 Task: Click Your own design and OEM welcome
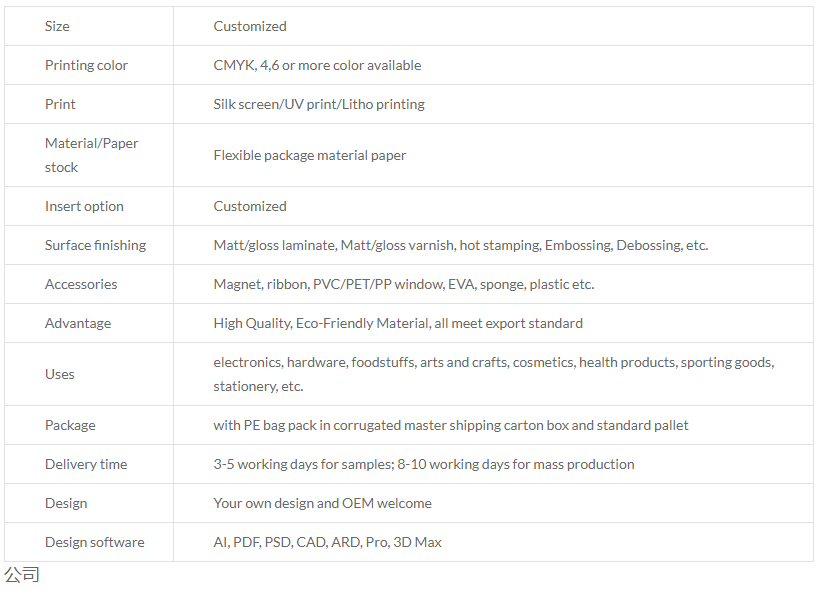coord(322,503)
